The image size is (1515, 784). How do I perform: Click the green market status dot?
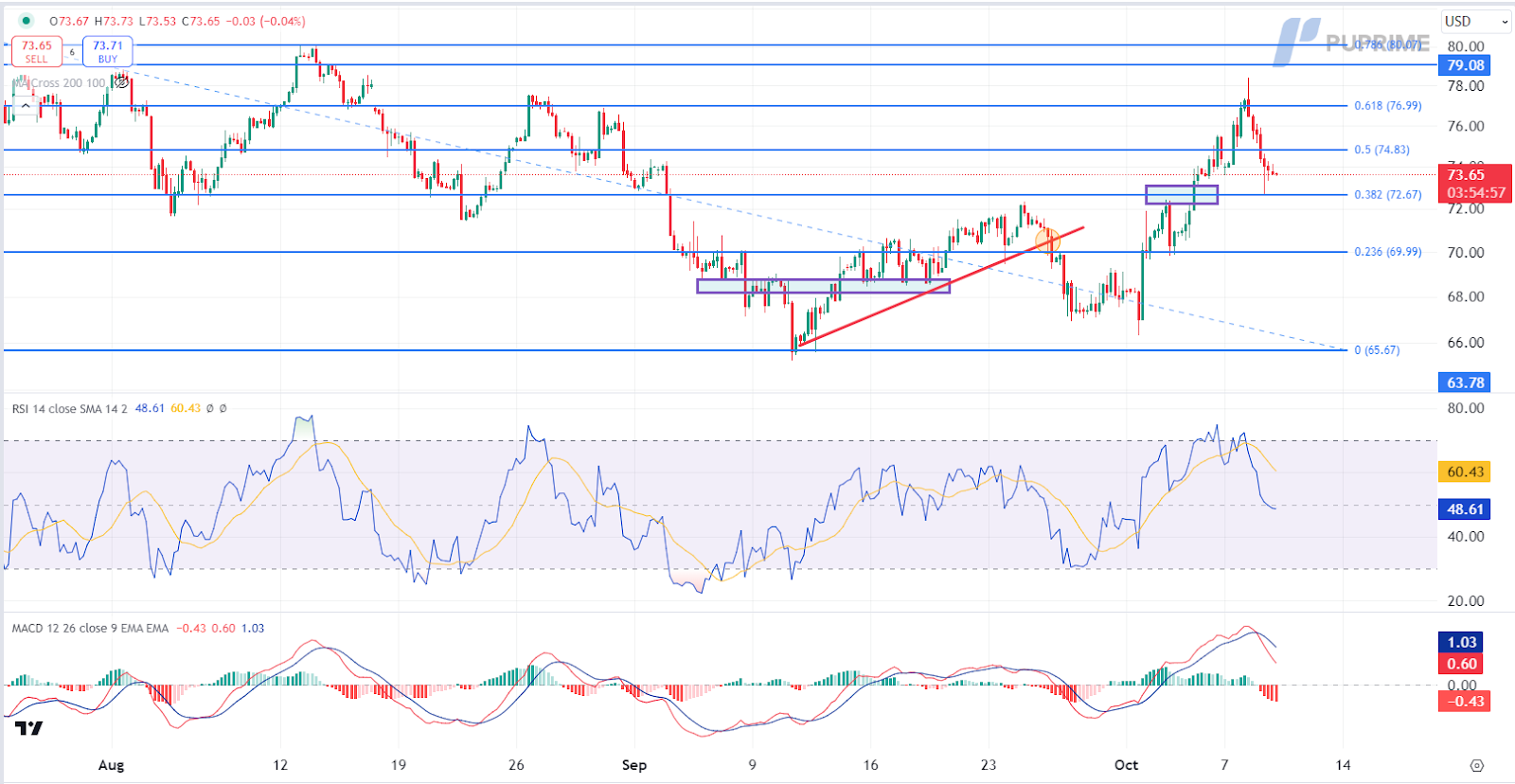pyautogui.click(x=26, y=20)
